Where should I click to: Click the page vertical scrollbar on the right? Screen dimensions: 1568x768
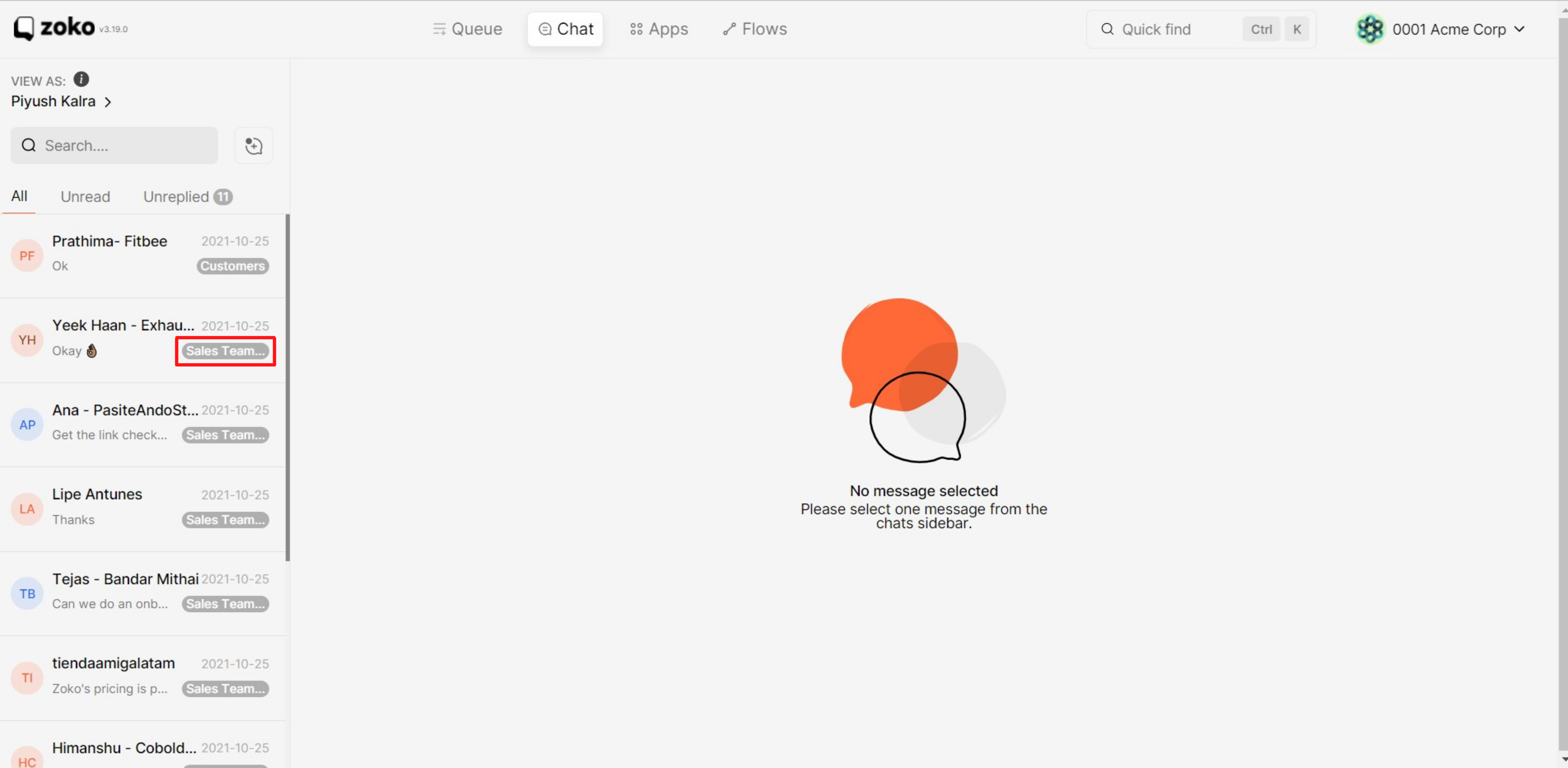(x=1563, y=383)
